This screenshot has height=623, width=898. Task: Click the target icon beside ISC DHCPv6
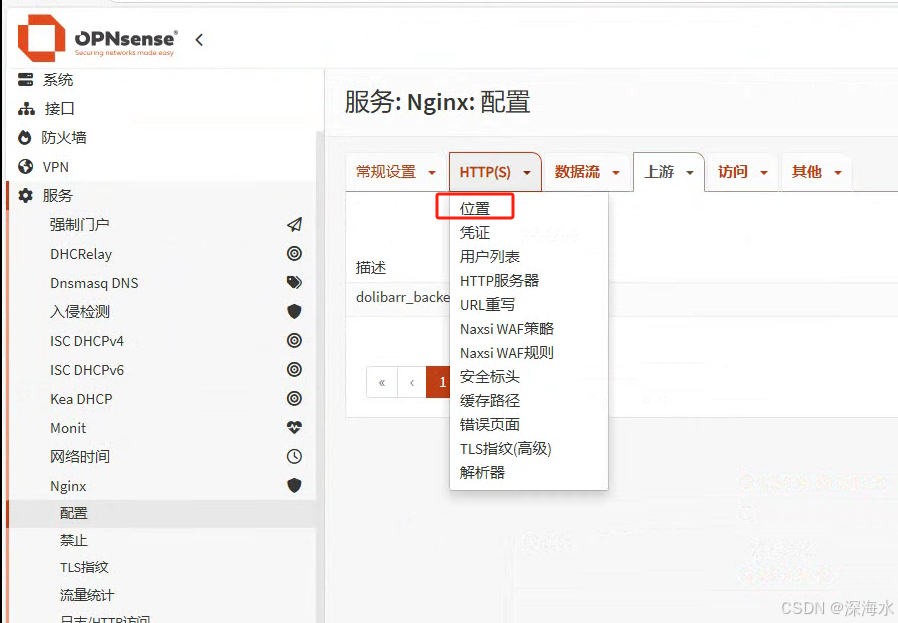[294, 369]
